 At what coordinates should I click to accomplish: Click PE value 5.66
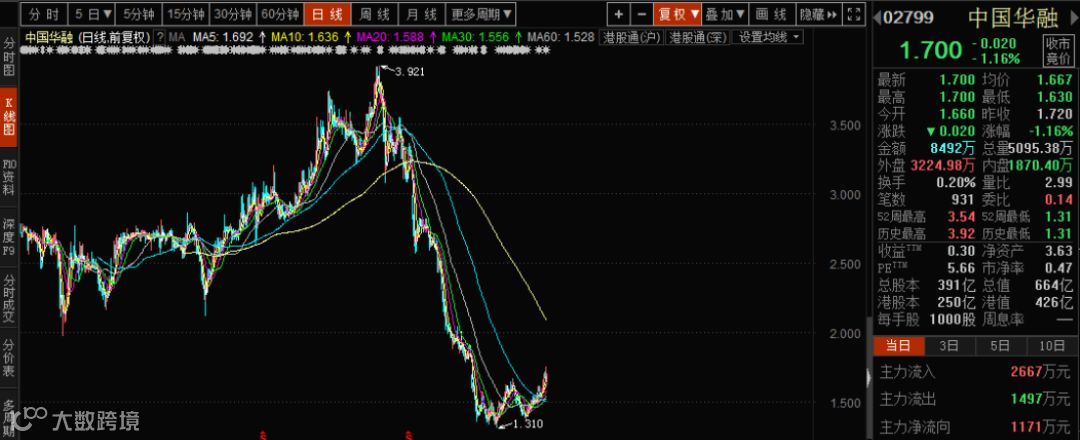(x=961, y=269)
